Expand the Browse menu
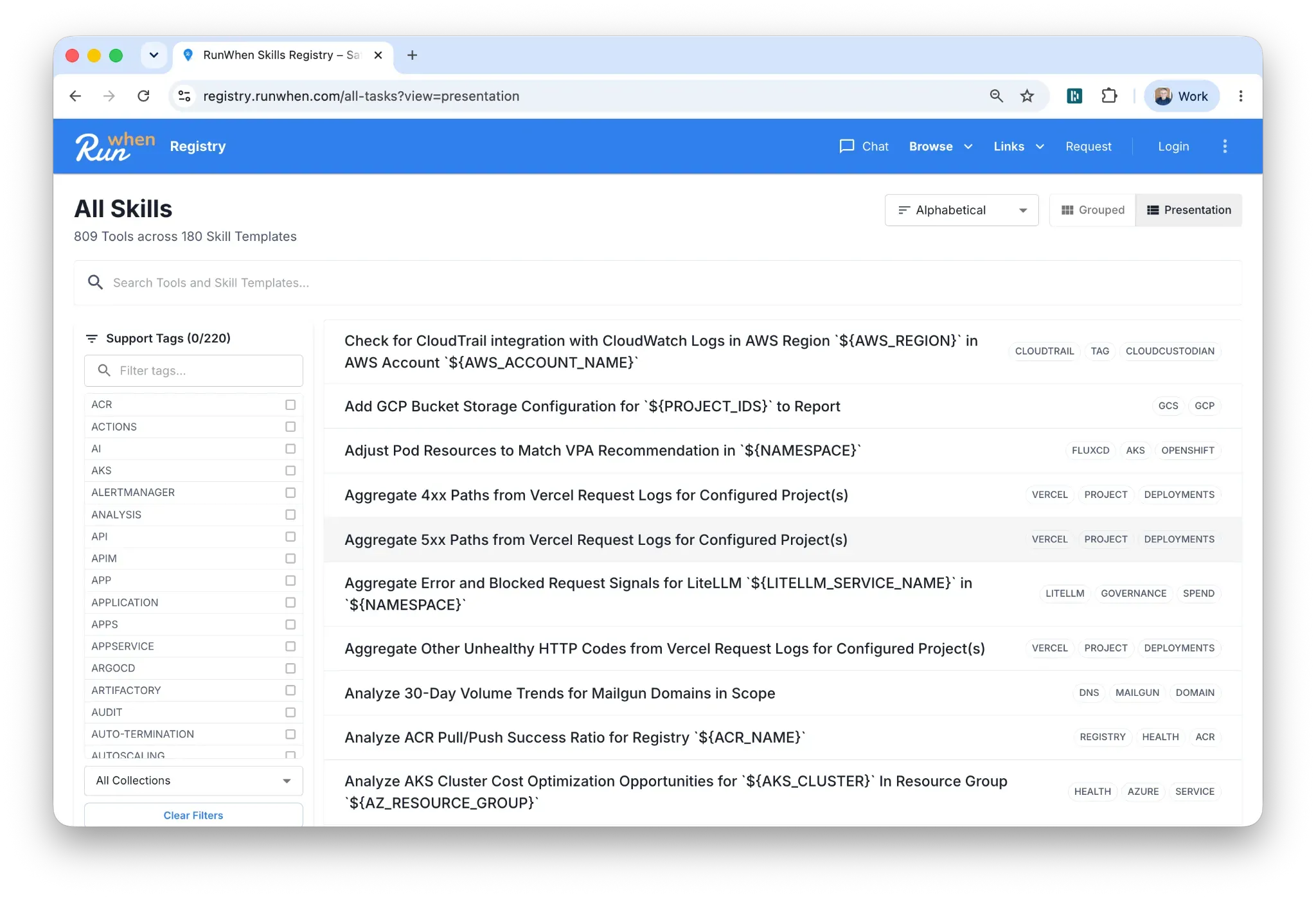The image size is (1316, 897). click(x=941, y=147)
